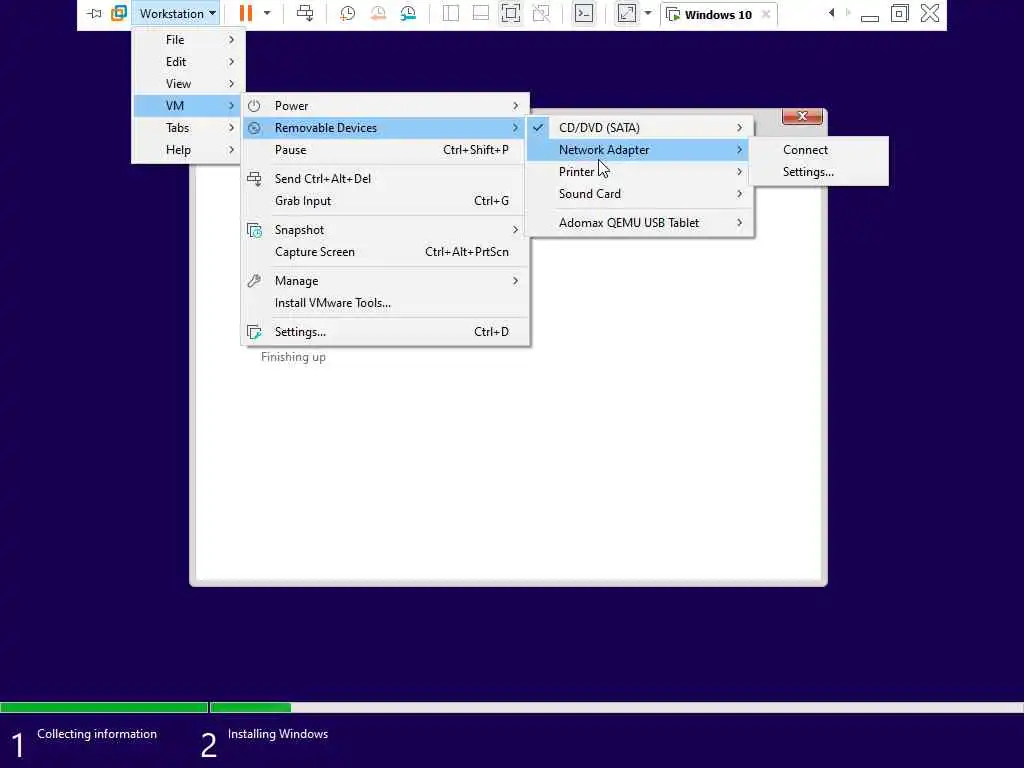Expand Network Adapter submenu arrow
1024x768 pixels.
(739, 150)
